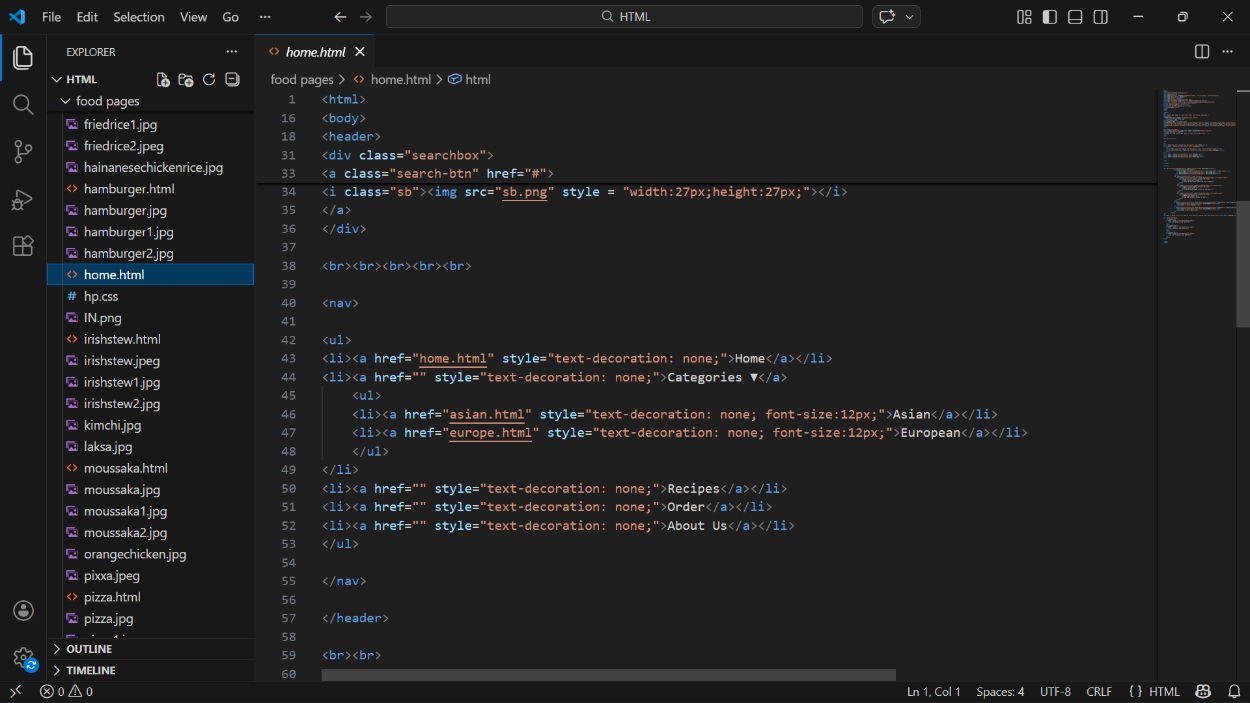Screen dimensions: 1250x703
Task: Click the New File icon in Explorer
Action: [x=163, y=80]
